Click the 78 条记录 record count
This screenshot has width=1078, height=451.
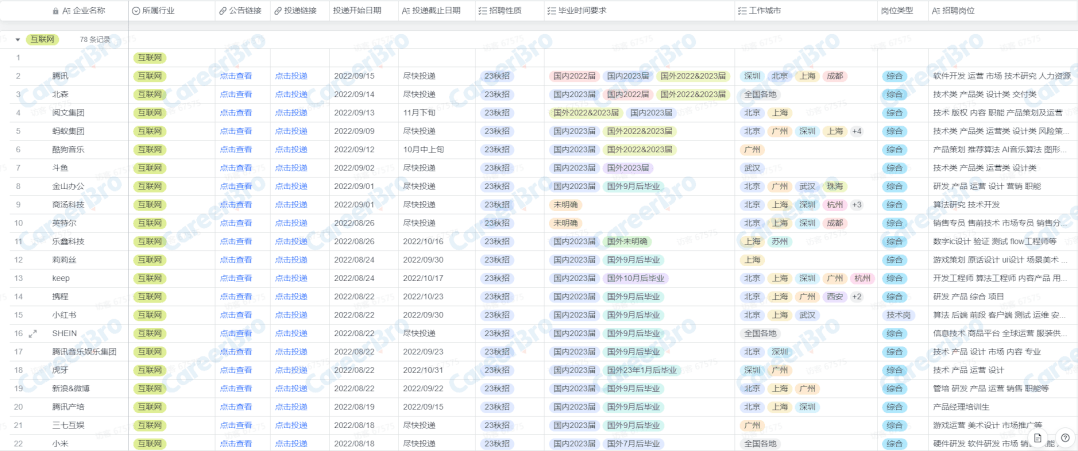(x=96, y=40)
